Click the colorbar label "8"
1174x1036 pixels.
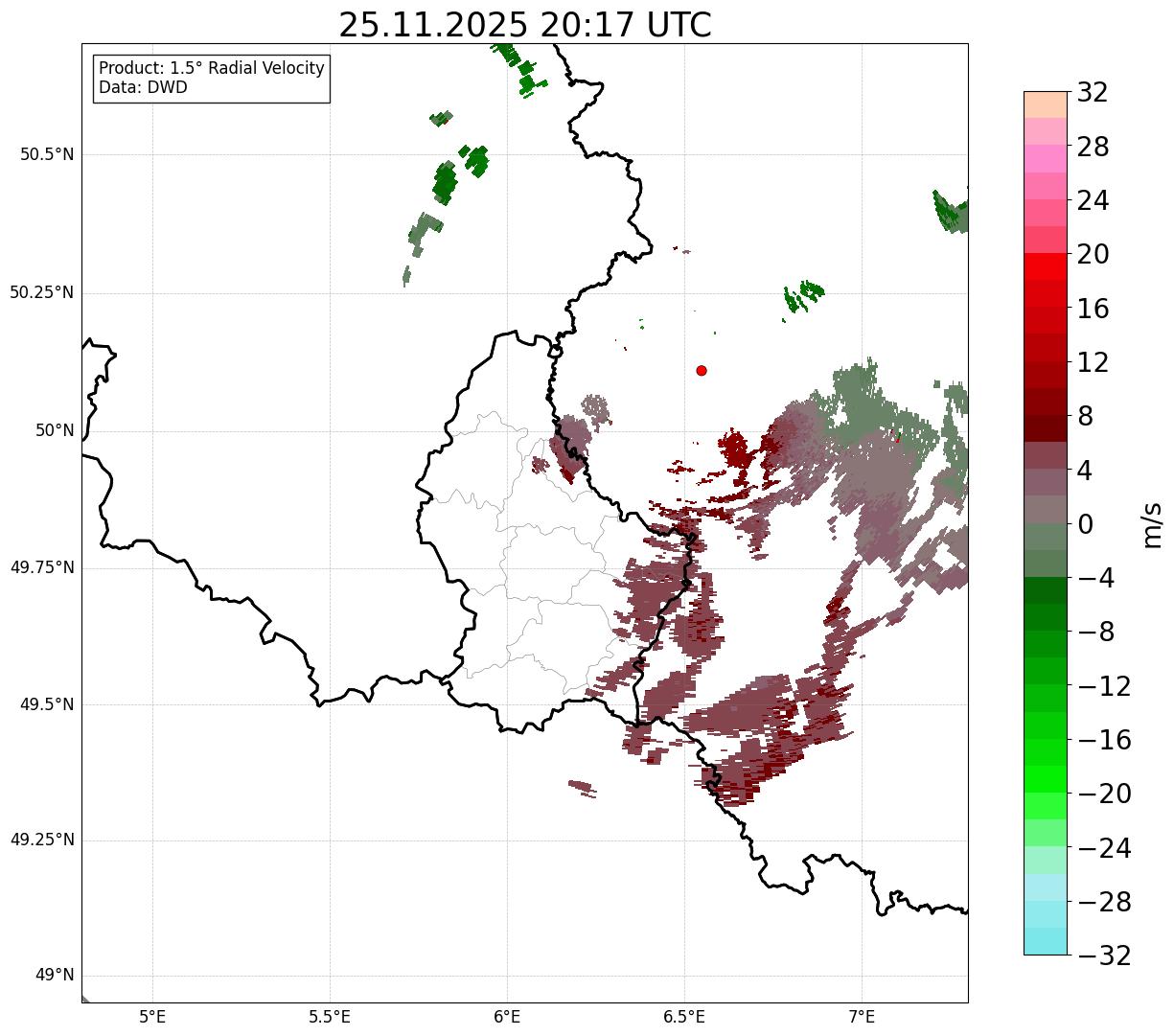coord(1085,417)
